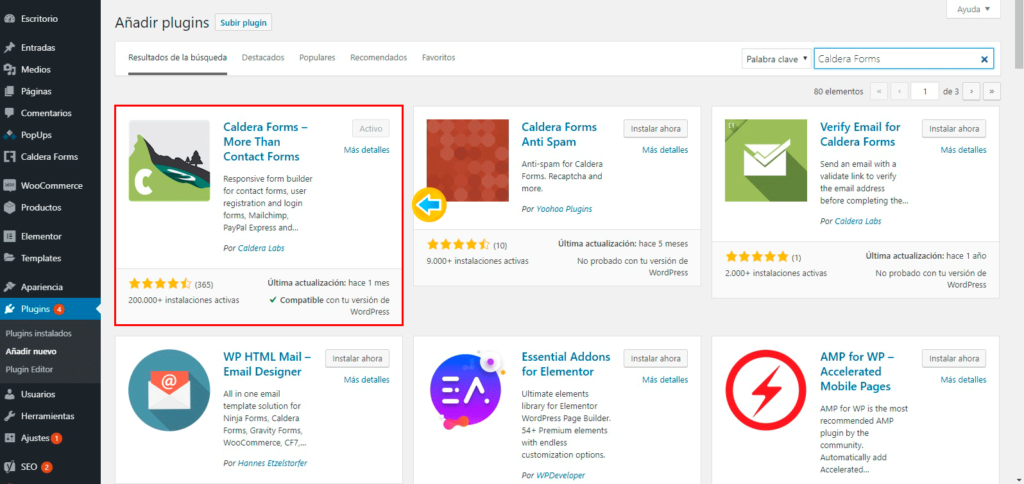The width and height of the screenshot is (1024, 484).
Task: Install the Caldera Forms Anti Spam plugin
Action: tap(656, 129)
